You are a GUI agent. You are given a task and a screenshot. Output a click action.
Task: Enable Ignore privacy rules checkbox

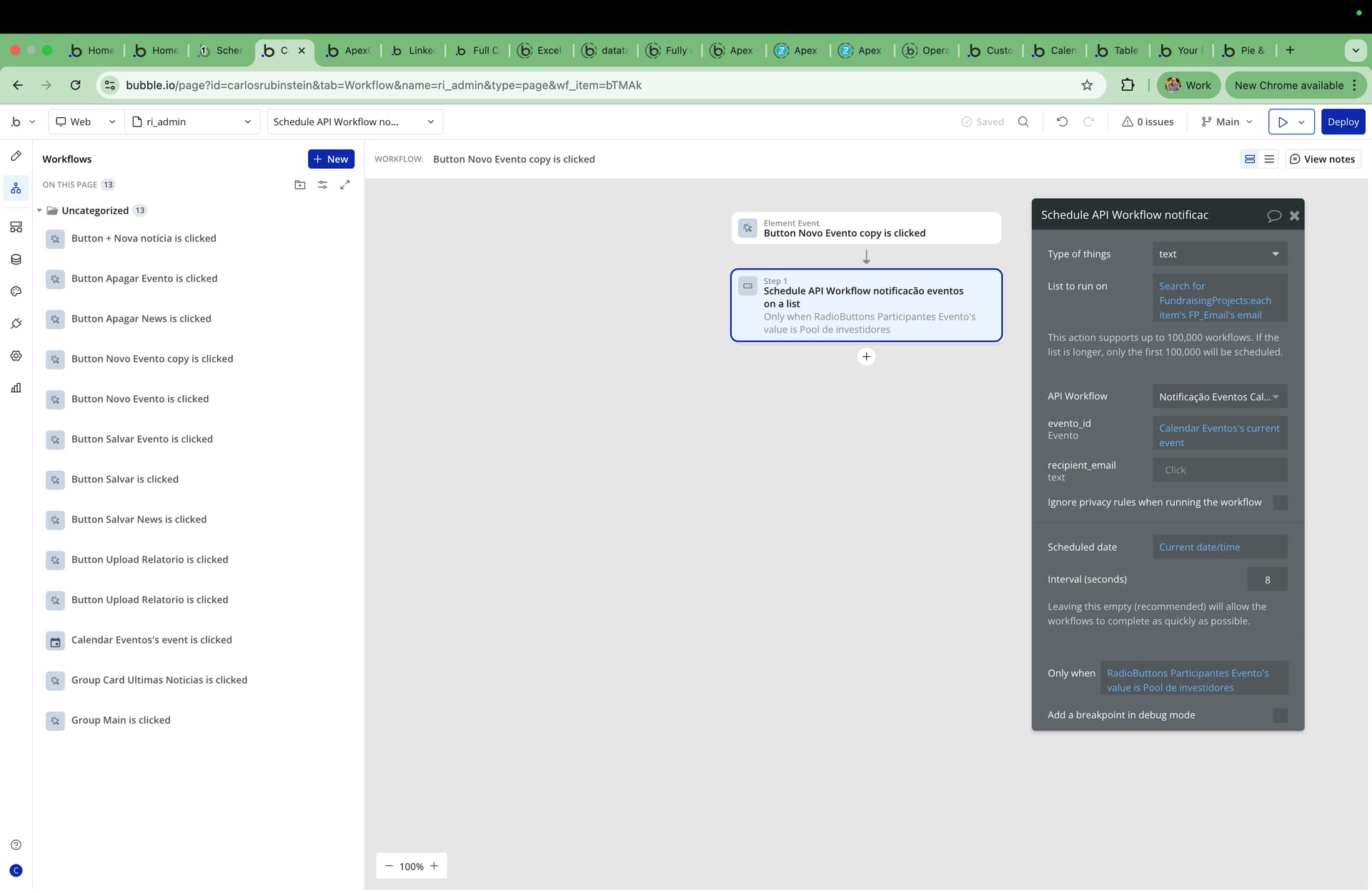(x=1280, y=503)
